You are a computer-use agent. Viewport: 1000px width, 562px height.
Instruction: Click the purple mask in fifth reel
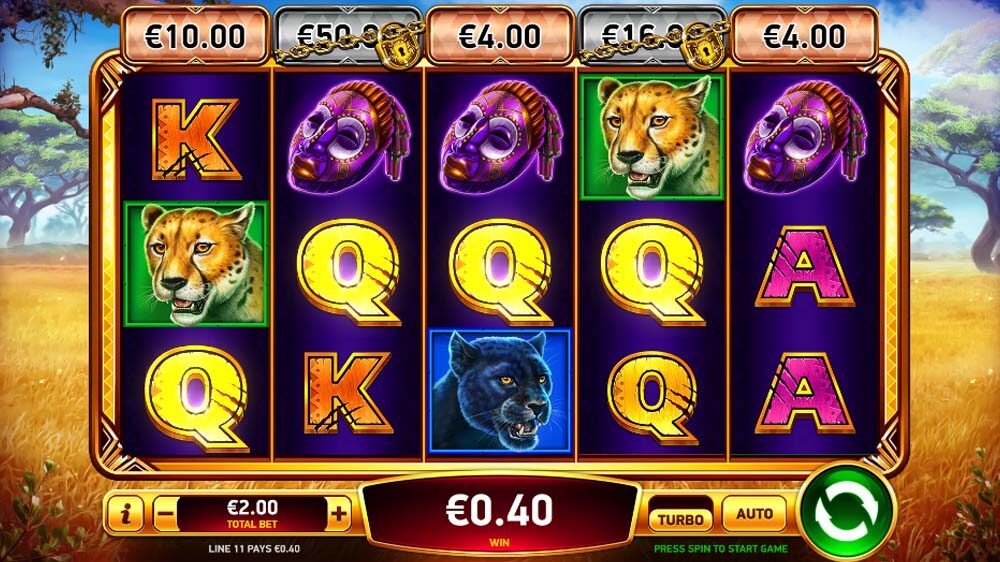click(x=805, y=137)
